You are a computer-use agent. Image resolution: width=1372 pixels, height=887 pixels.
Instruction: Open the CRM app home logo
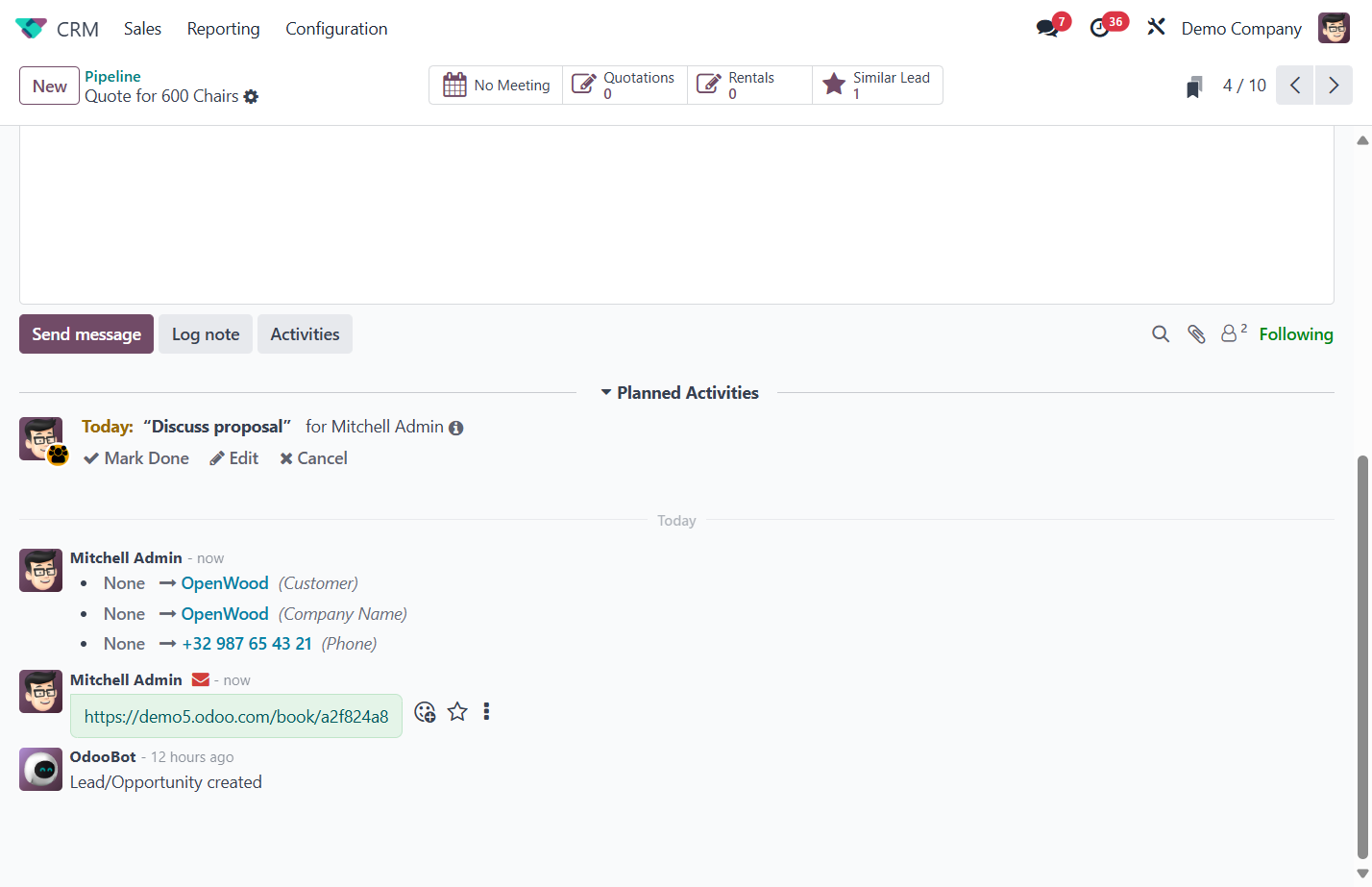(31, 29)
